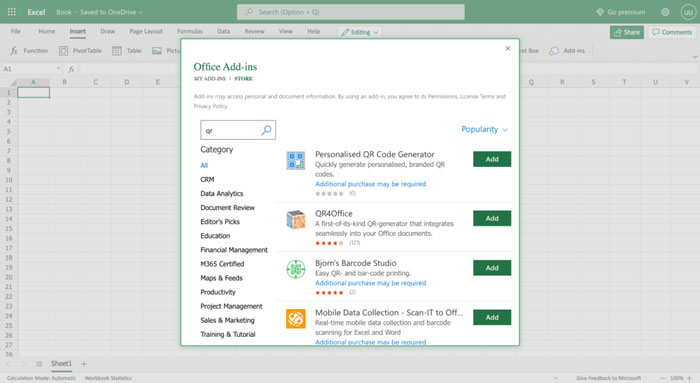The width and height of the screenshot is (700, 383).
Task: Click the Share button
Action: pyautogui.click(x=627, y=32)
